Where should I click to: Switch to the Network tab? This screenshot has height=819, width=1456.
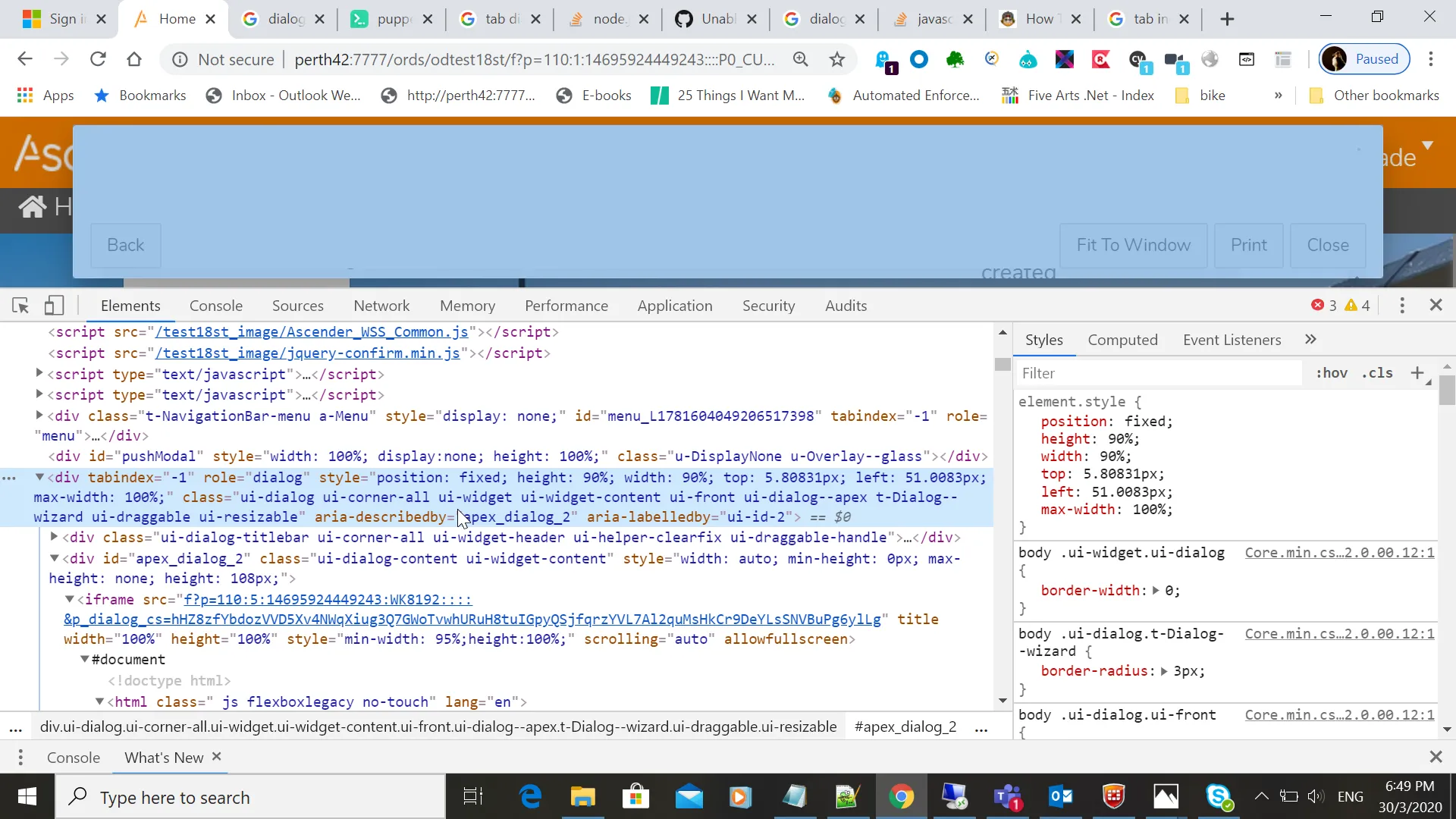[381, 306]
